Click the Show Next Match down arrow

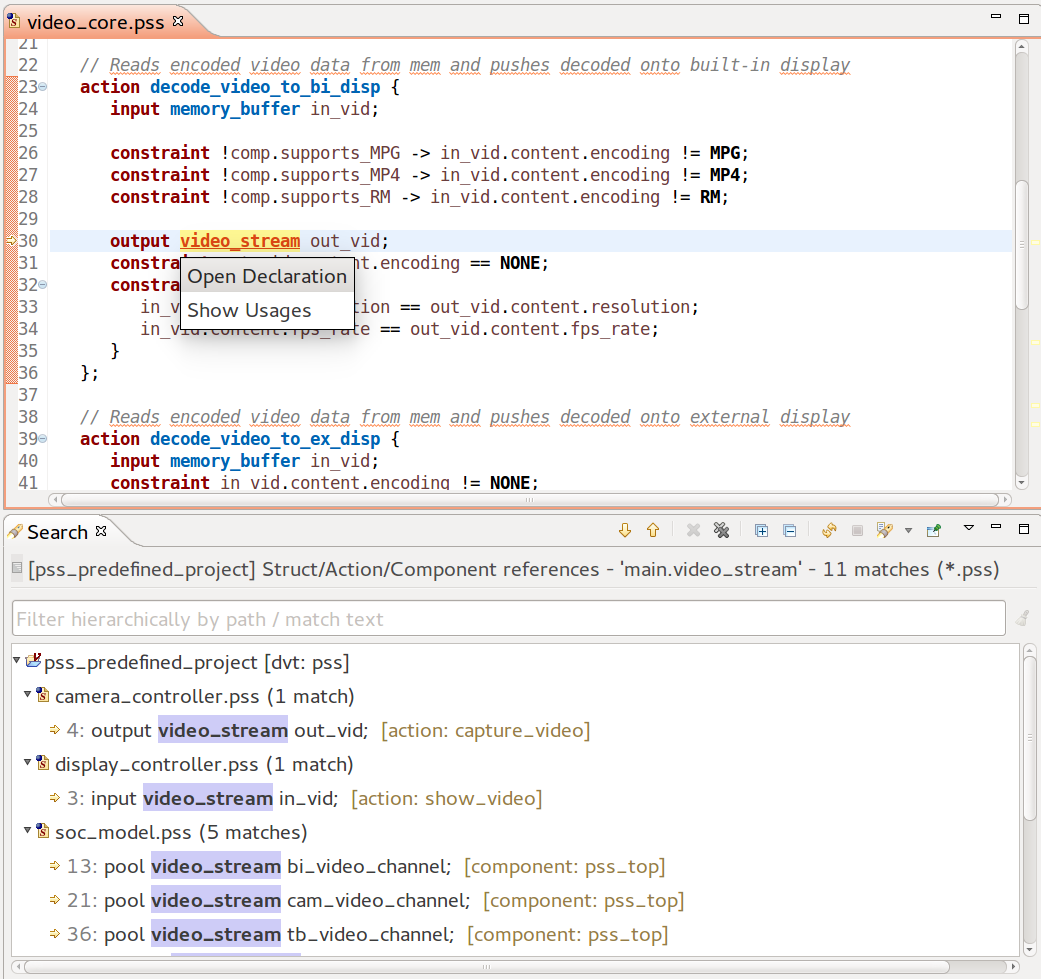(626, 531)
